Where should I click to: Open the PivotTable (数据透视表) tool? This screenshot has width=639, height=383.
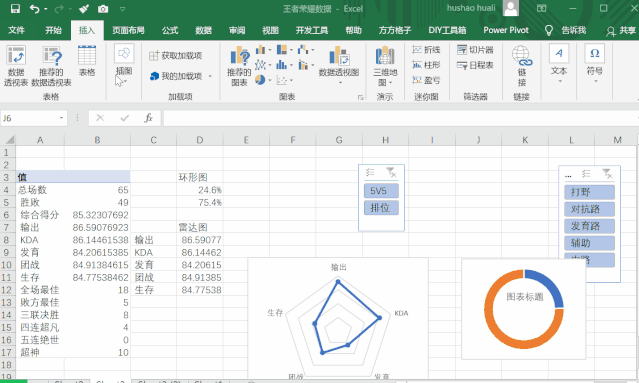(x=16, y=66)
